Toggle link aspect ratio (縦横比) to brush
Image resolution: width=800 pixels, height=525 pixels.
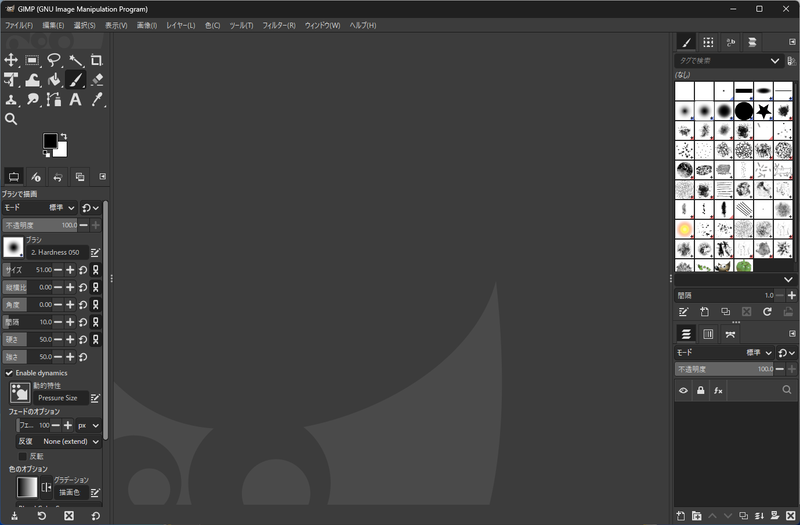click(x=95, y=287)
